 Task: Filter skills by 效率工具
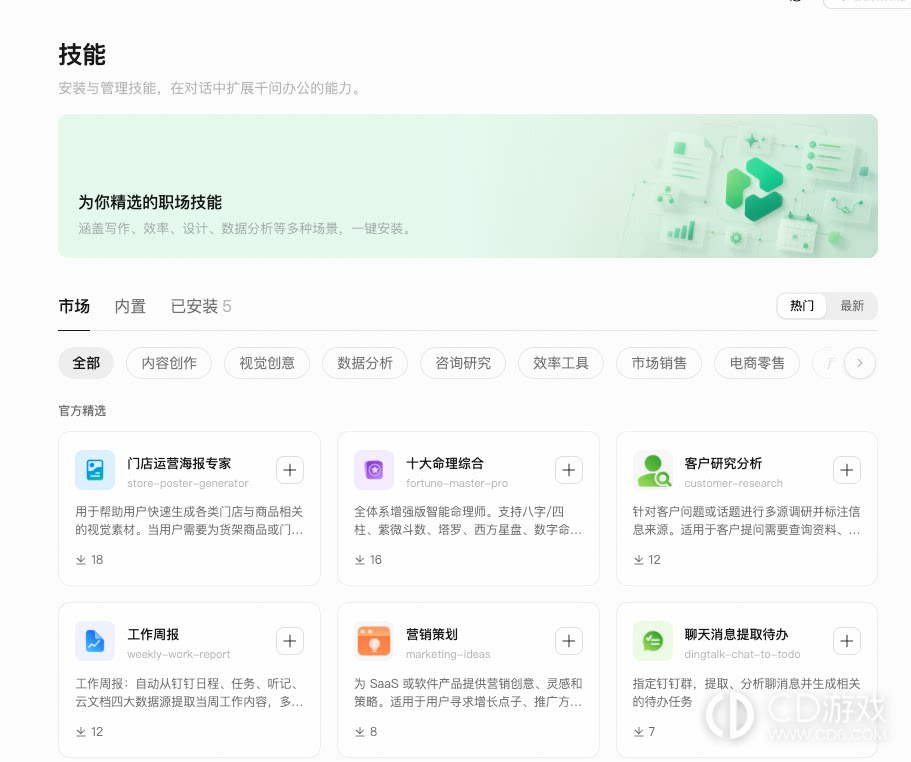click(x=561, y=363)
